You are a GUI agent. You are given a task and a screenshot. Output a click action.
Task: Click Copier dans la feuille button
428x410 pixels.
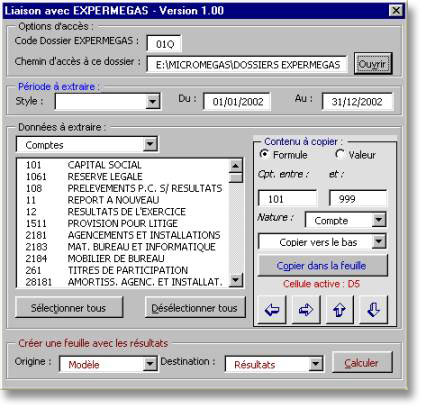coord(322,266)
